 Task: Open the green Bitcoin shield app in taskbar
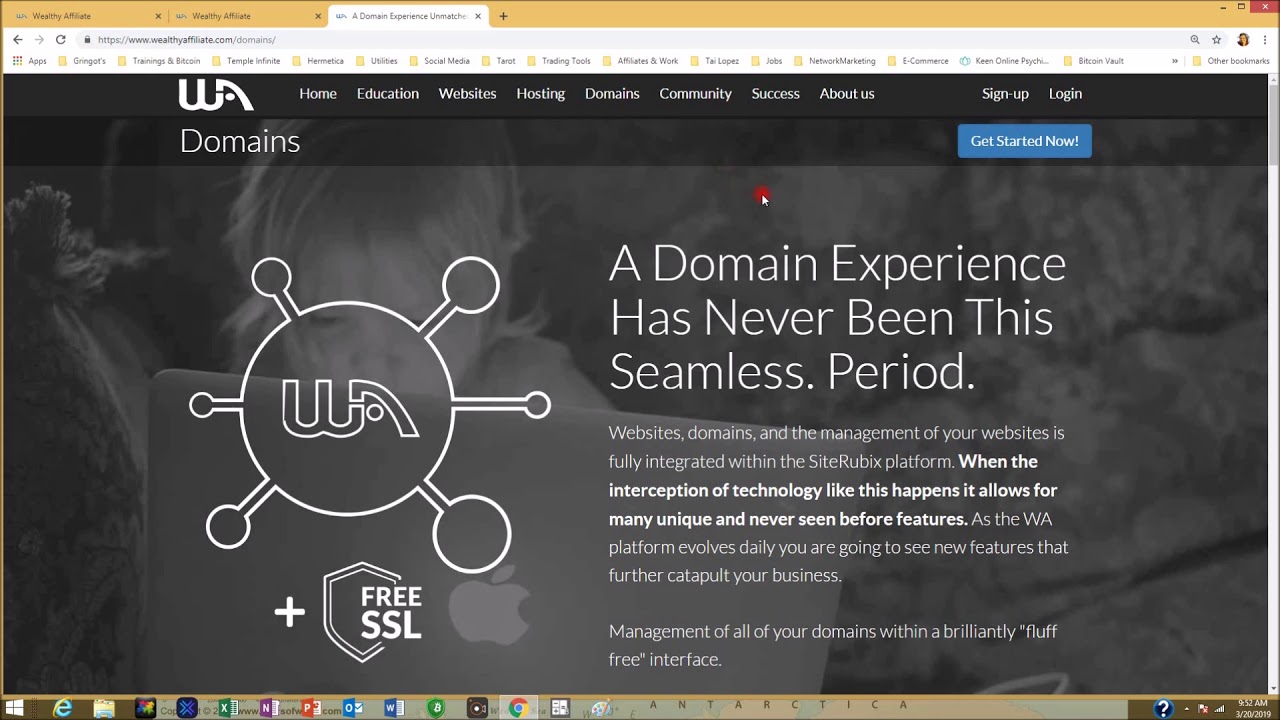[x=436, y=708]
